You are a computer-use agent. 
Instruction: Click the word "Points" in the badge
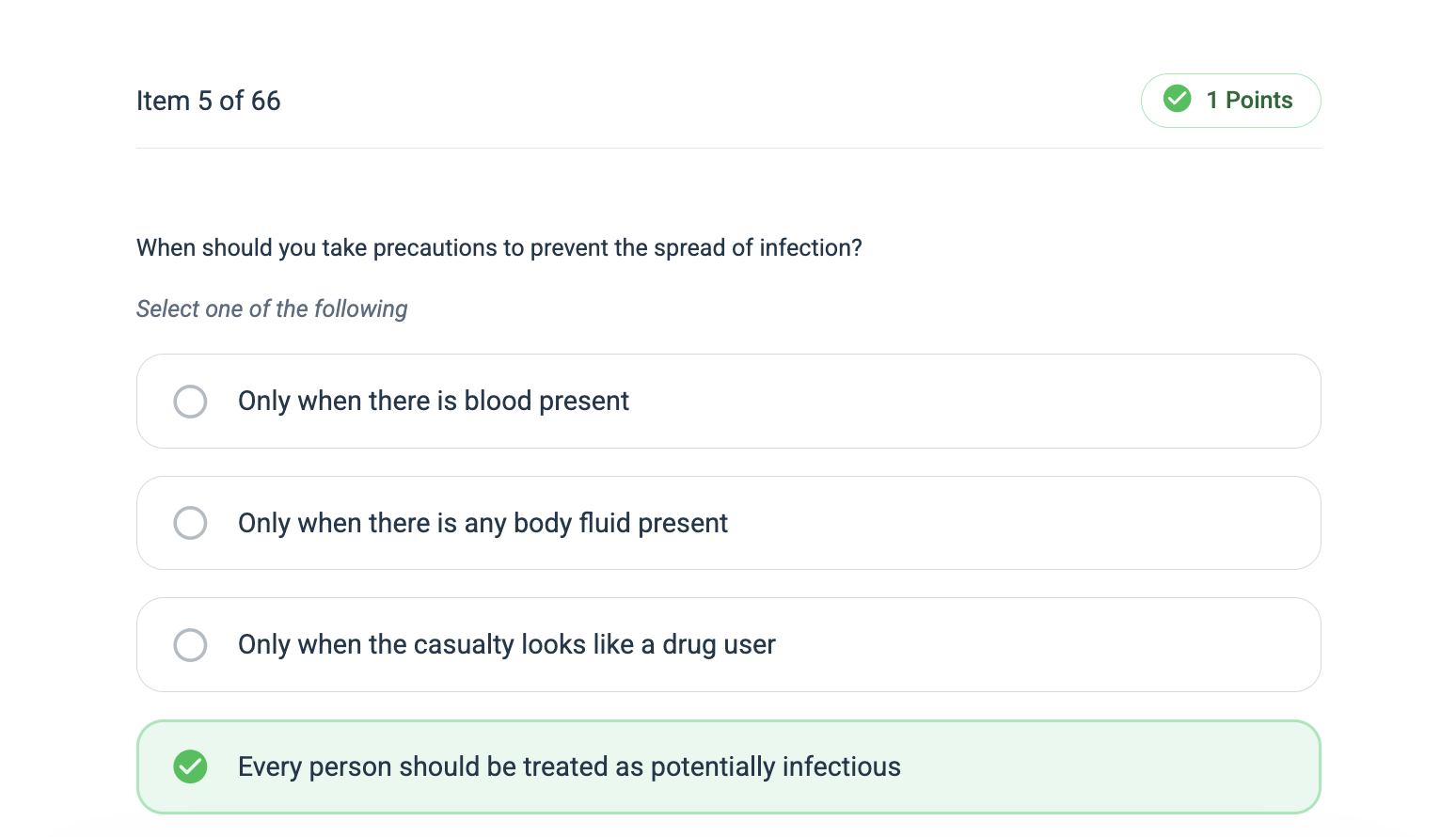(x=1259, y=101)
